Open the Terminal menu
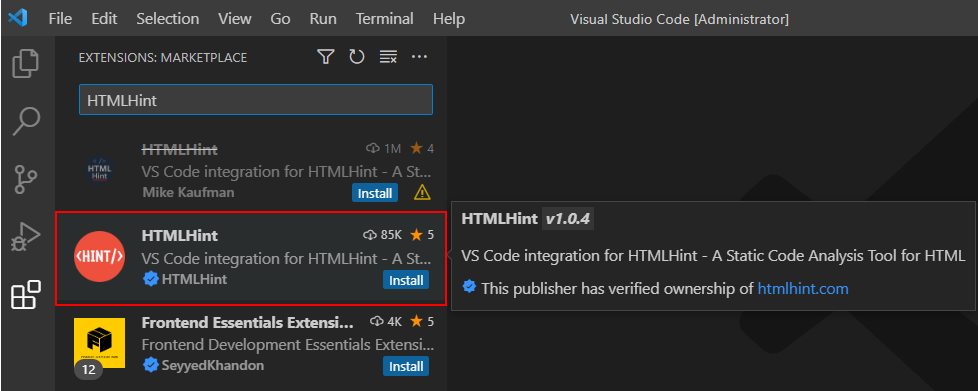 [384, 19]
